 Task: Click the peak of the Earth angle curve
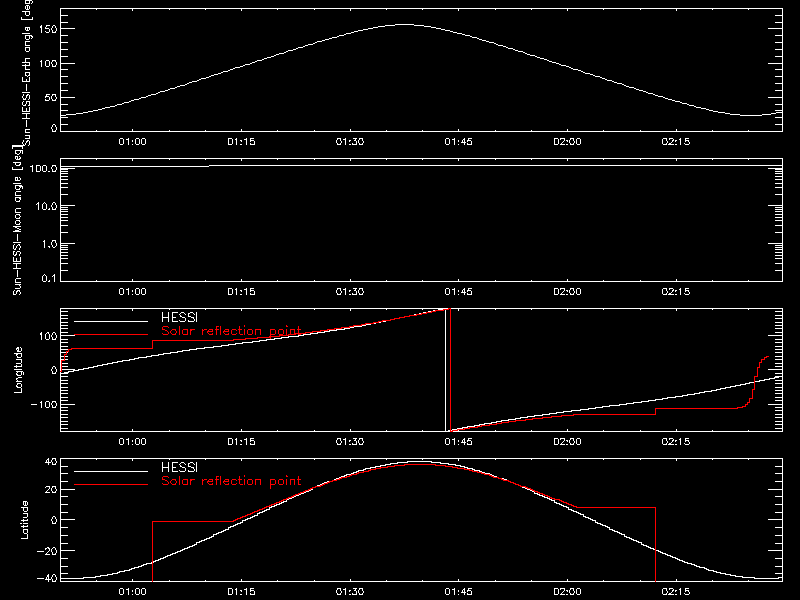[x=404, y=24]
